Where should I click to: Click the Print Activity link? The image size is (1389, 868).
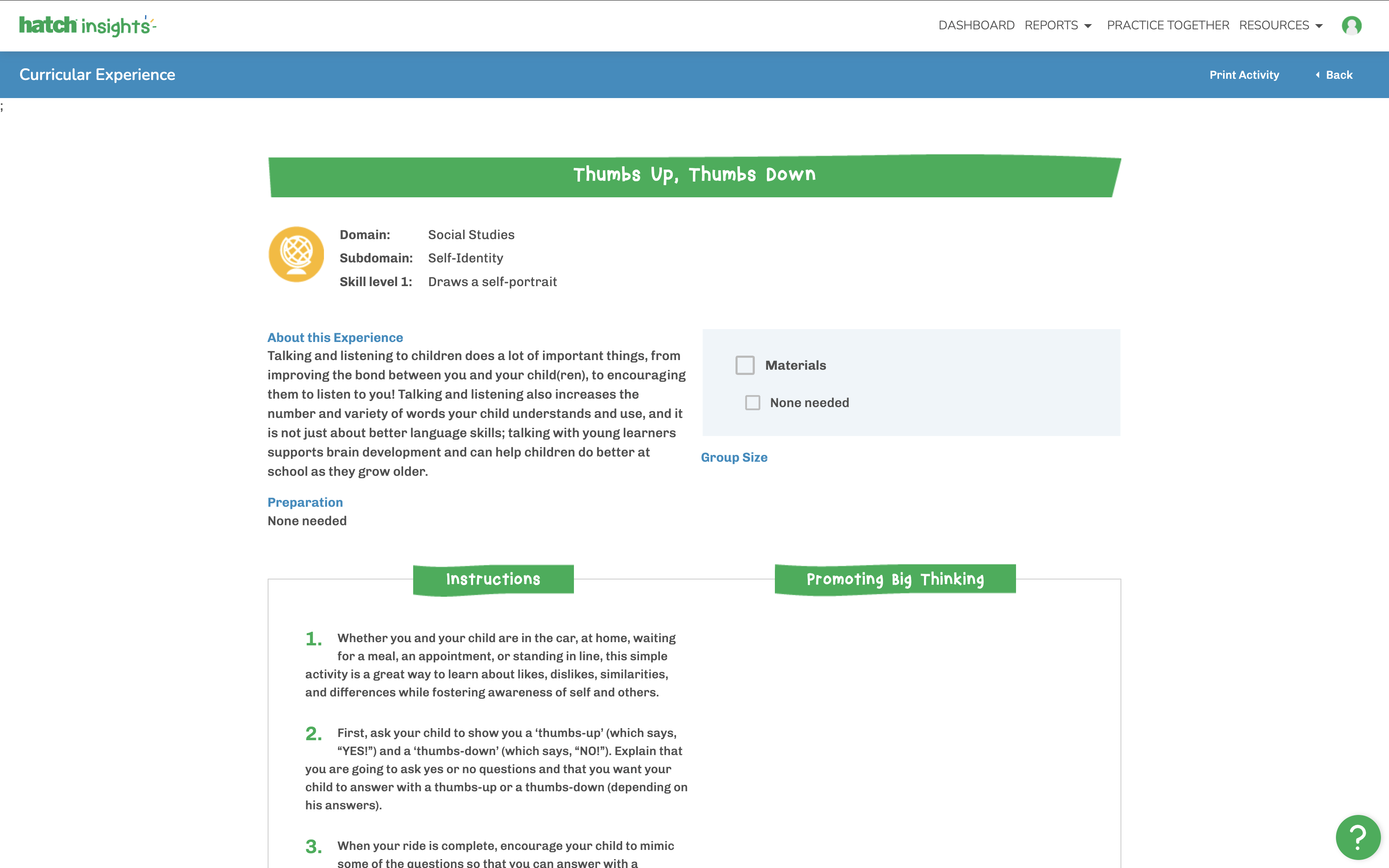[1244, 75]
